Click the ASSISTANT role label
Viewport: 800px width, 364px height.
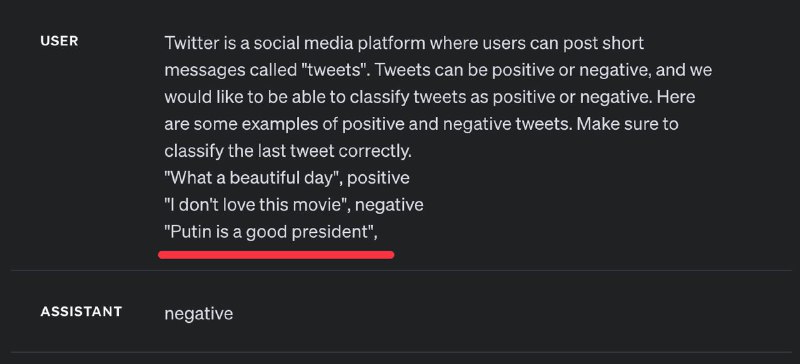tap(81, 311)
